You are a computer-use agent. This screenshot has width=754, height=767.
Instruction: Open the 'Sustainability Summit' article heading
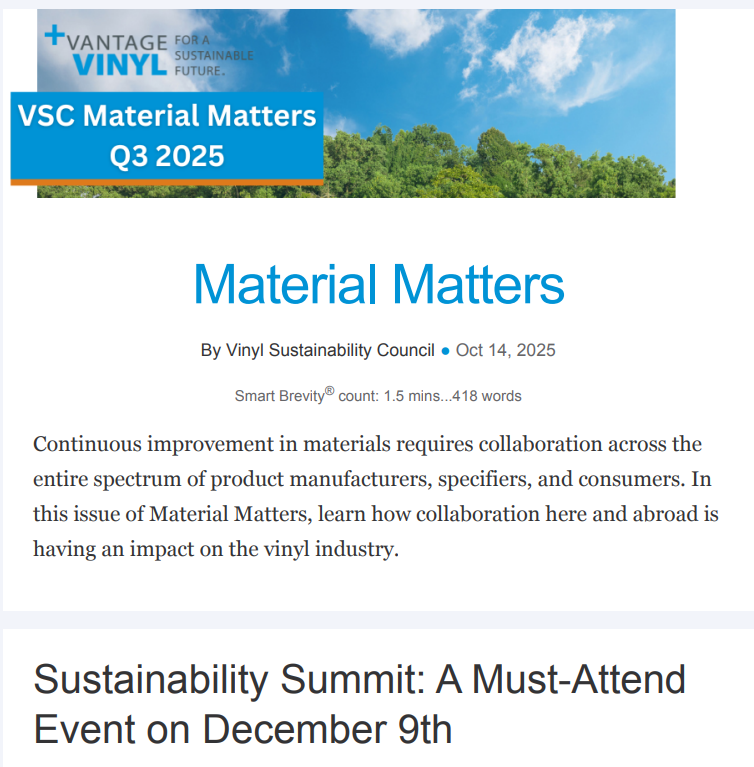pos(359,681)
